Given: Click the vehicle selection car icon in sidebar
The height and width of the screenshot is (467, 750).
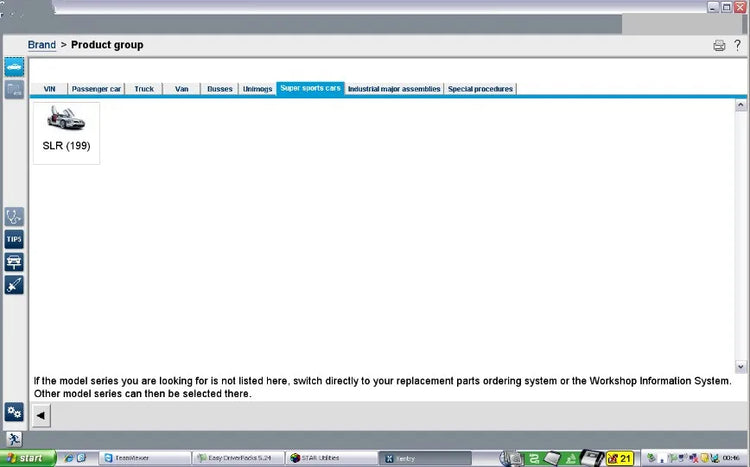Looking at the screenshot, I should coord(14,67).
